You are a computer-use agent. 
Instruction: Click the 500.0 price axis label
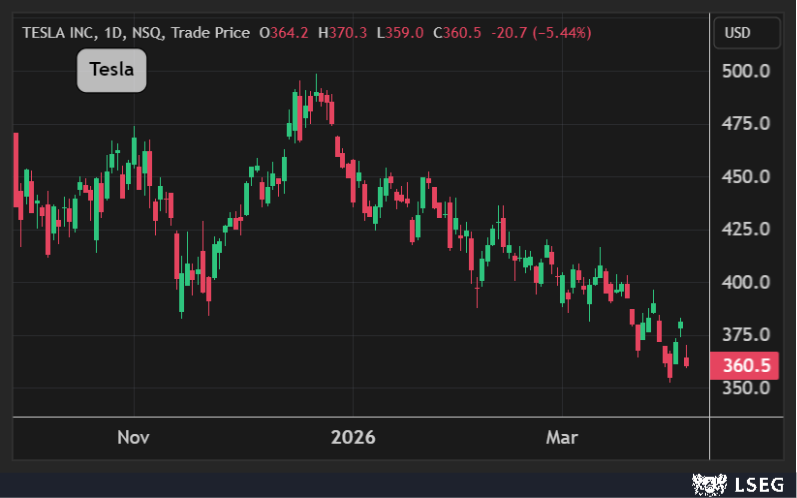click(x=745, y=72)
